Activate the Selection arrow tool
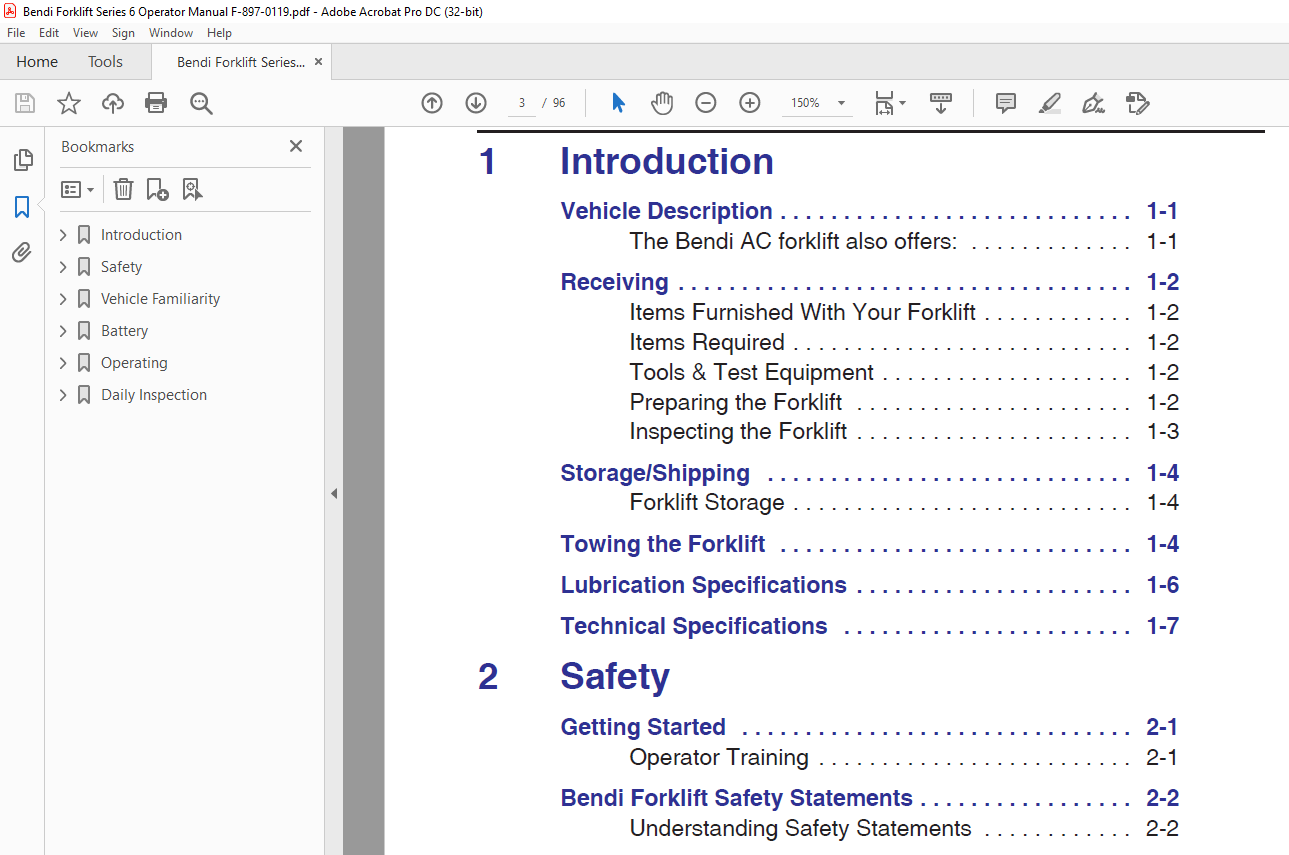 (618, 103)
